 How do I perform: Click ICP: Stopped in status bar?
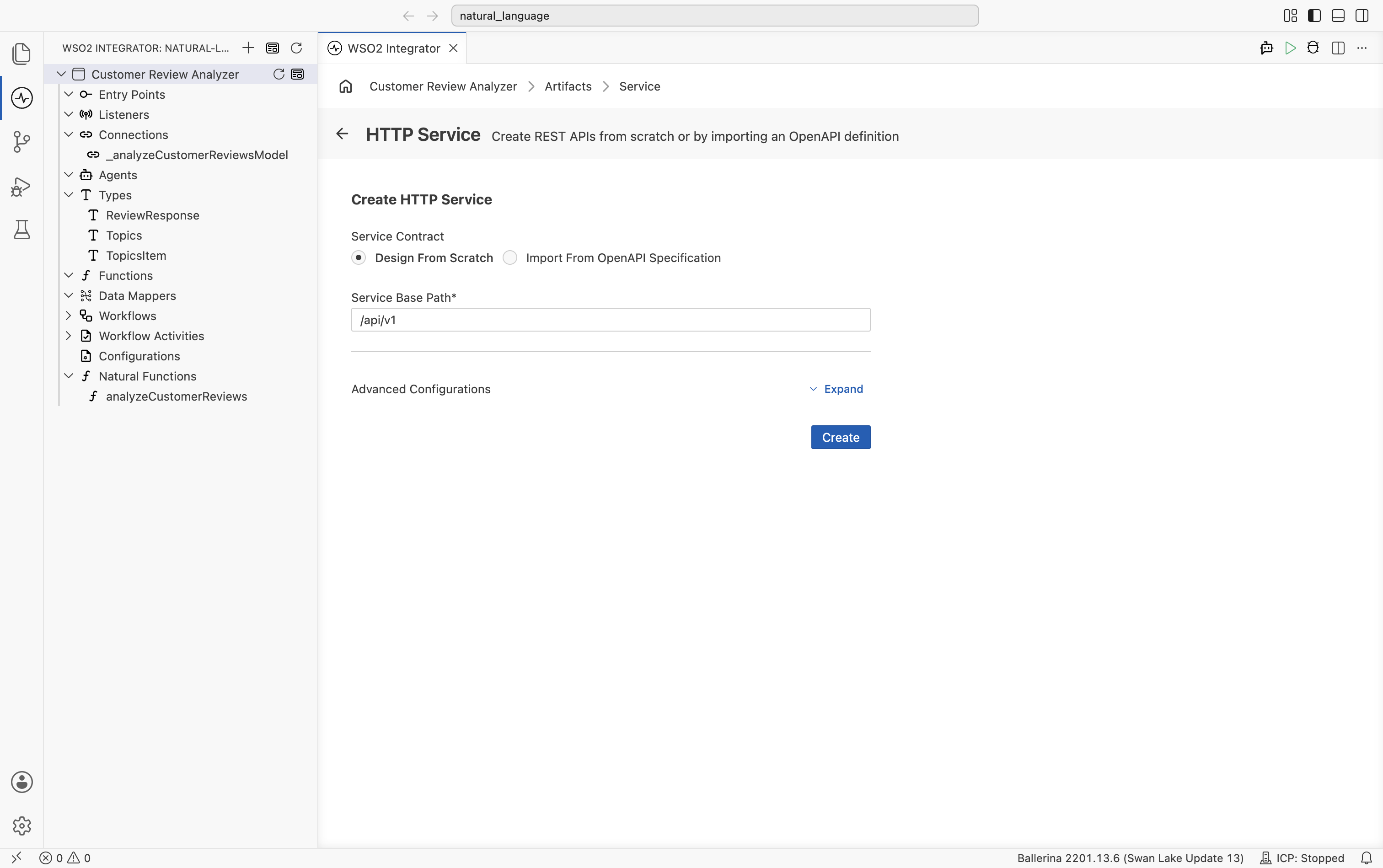pyautogui.click(x=1302, y=857)
